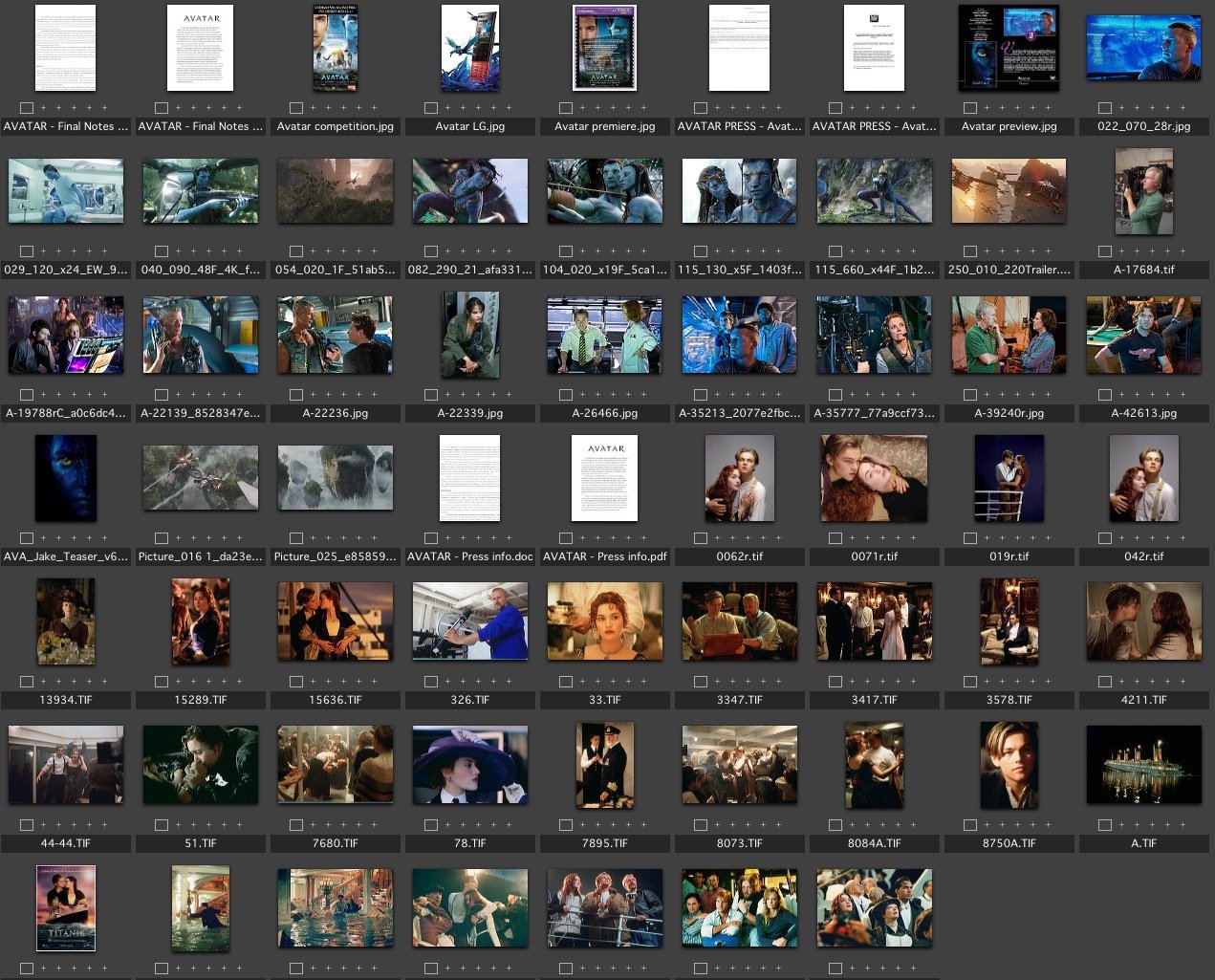Tick the 7895.TIF checkbox
Screen dimensions: 1215x980
coord(566,825)
